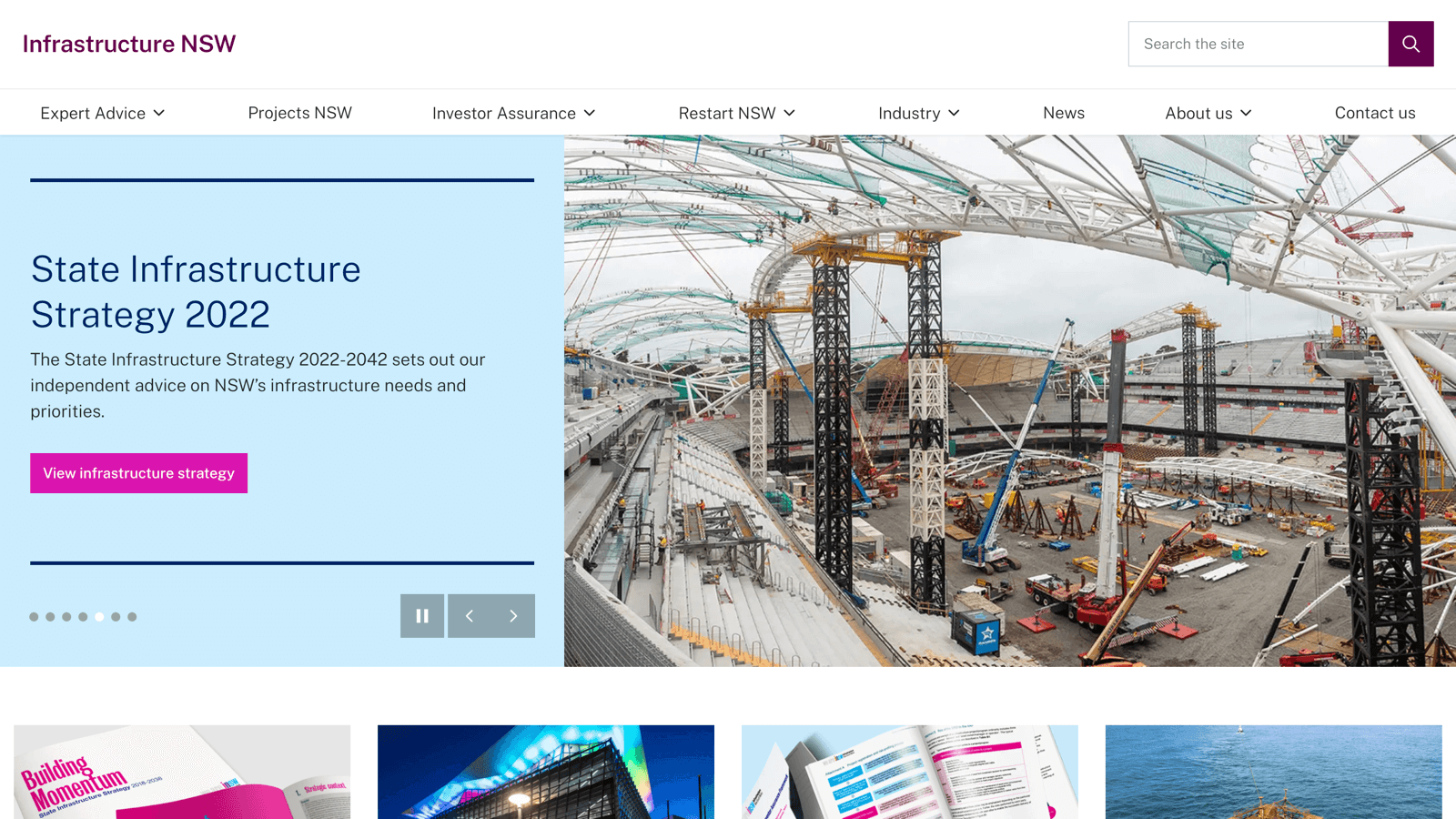The width and height of the screenshot is (1456, 819).
Task: Jump to the last carousel dot
Action: pyautogui.click(x=132, y=617)
